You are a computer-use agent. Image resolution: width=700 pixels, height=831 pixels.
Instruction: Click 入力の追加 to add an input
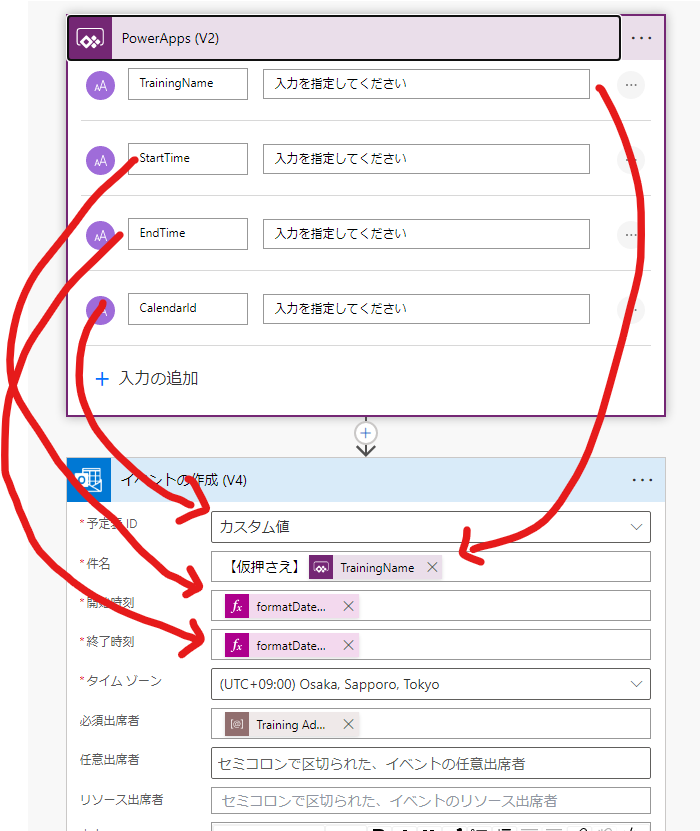click(x=147, y=378)
